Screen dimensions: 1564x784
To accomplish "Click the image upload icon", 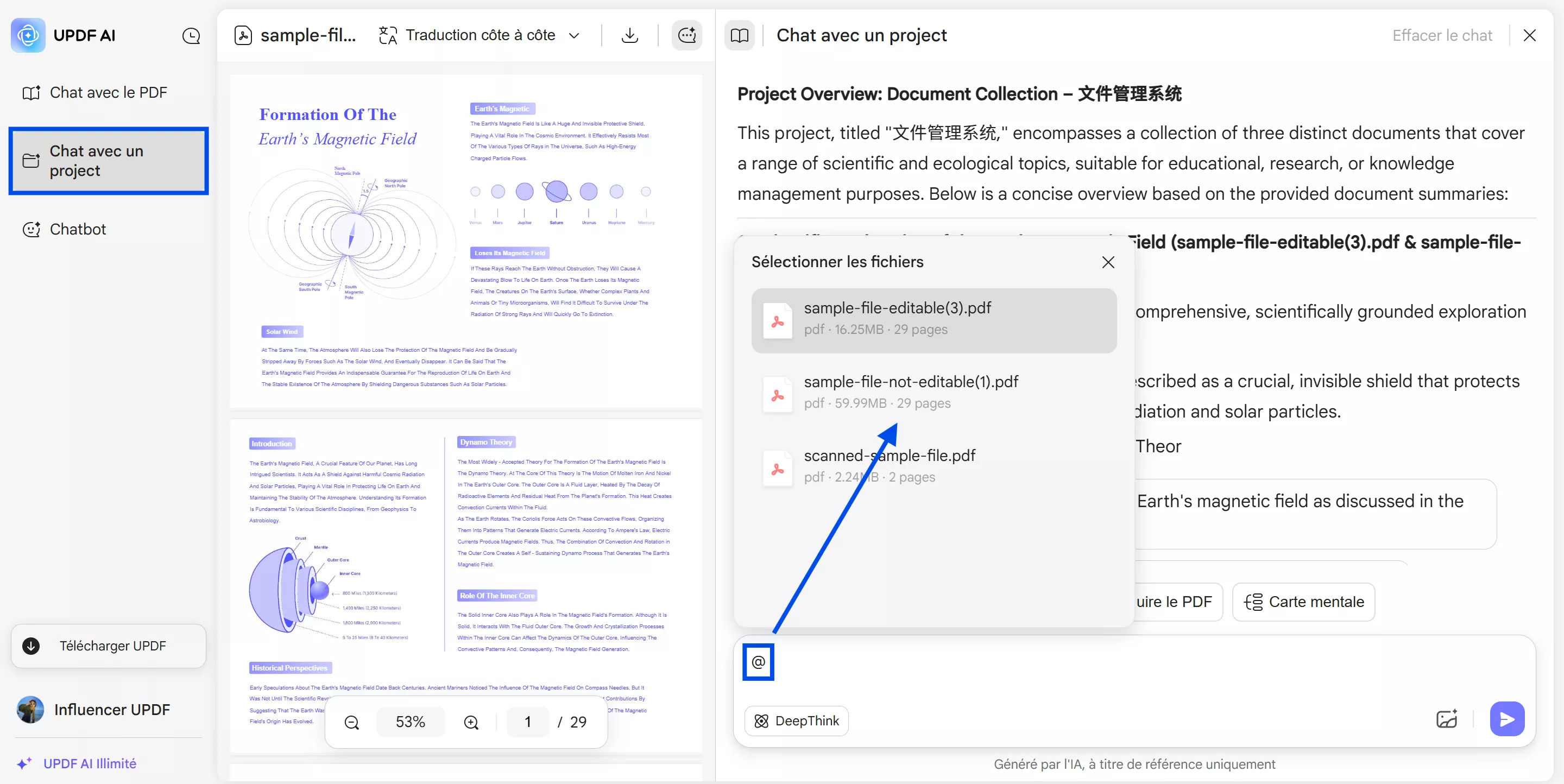I will [x=1447, y=719].
